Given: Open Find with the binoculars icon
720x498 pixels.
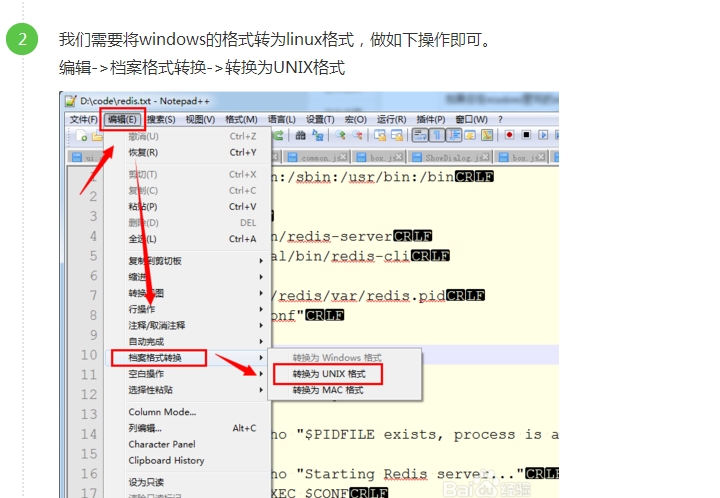Looking at the screenshot, I should click(x=300, y=135).
